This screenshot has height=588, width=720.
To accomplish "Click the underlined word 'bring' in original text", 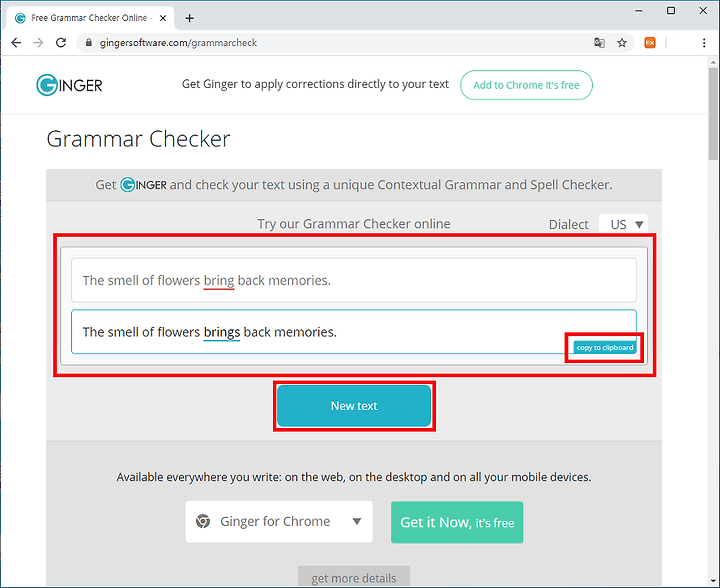I will (219, 280).
